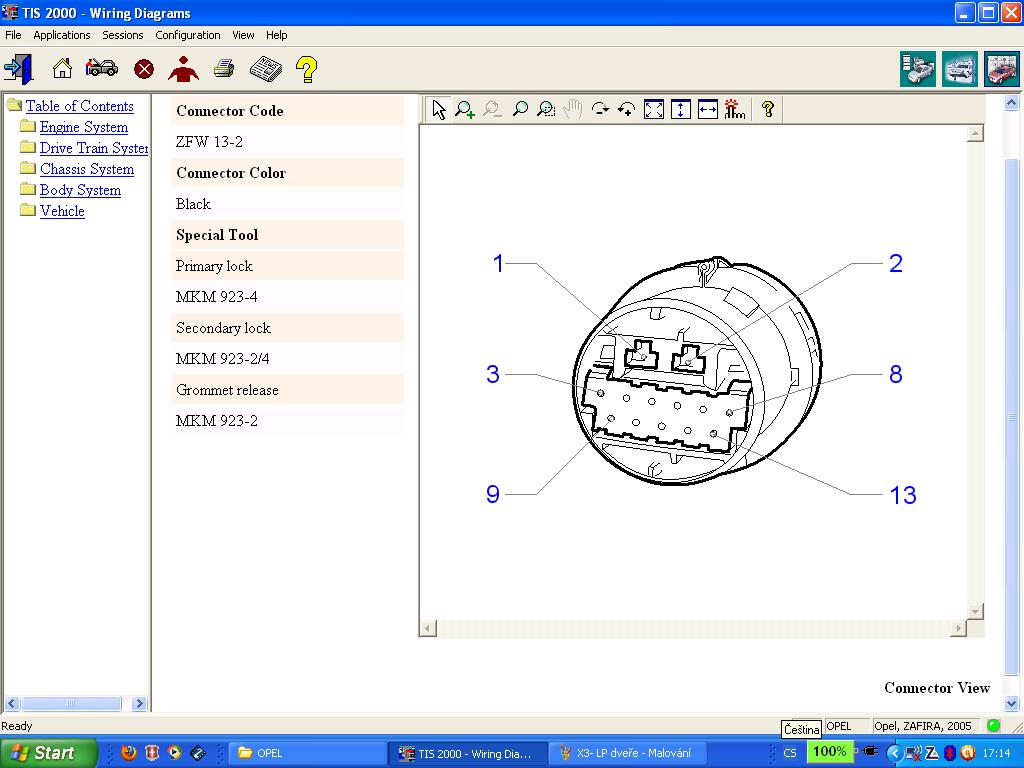This screenshot has height=768, width=1024.
Task: Open the Configuration menu
Action: [187, 35]
